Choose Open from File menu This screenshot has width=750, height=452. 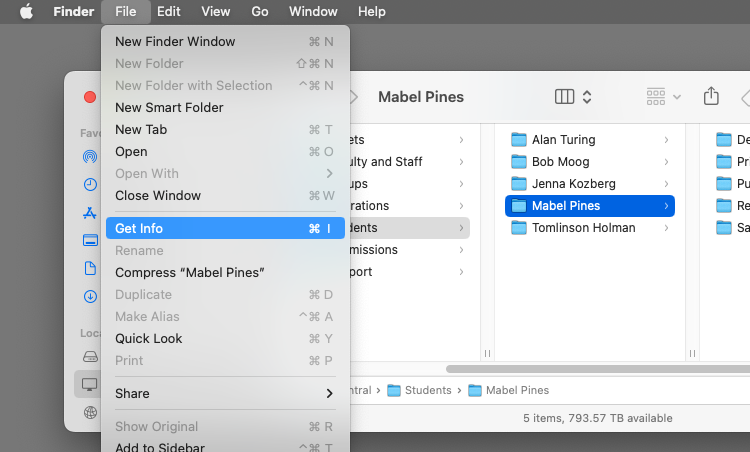coord(225,152)
